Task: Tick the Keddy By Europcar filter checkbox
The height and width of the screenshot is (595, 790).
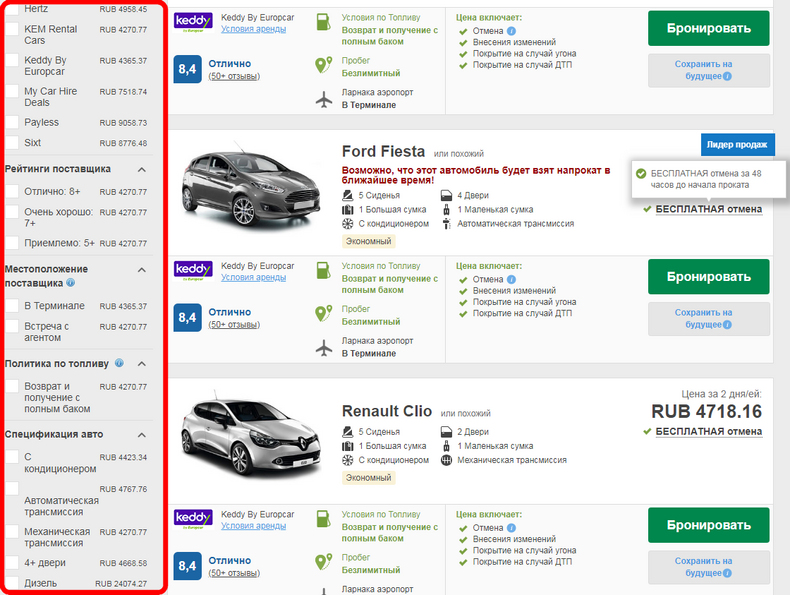Action: point(12,60)
